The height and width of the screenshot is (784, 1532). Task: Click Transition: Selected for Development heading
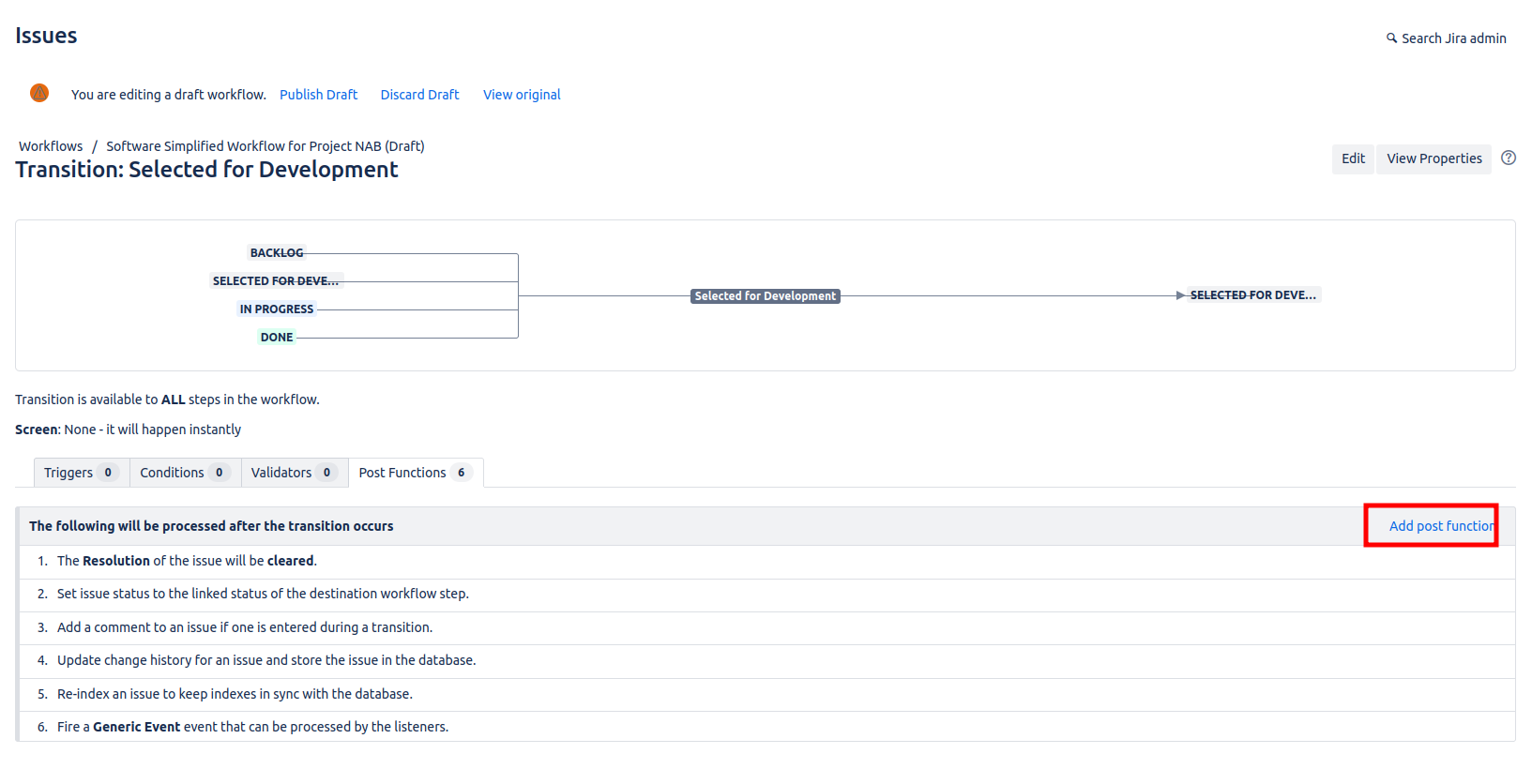pyautogui.click(x=206, y=170)
